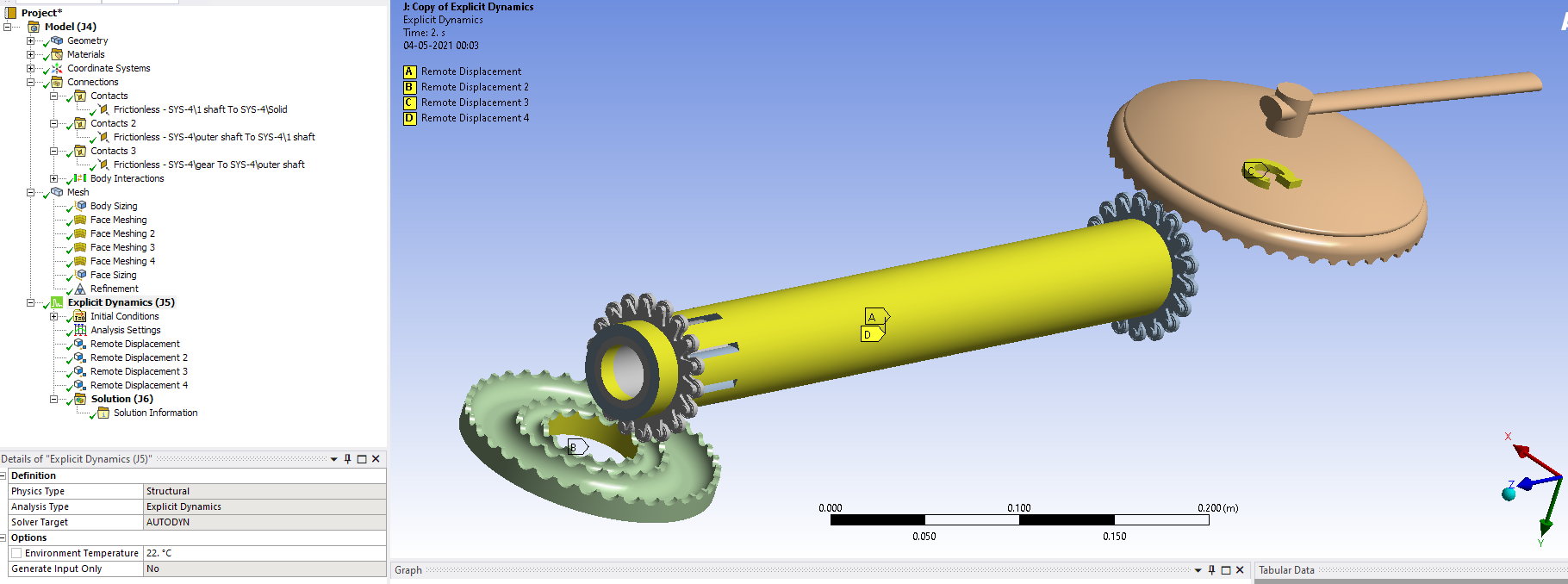Image resolution: width=1568 pixels, height=584 pixels.
Task: Click the Contacts folder icon
Action: [x=80, y=96]
